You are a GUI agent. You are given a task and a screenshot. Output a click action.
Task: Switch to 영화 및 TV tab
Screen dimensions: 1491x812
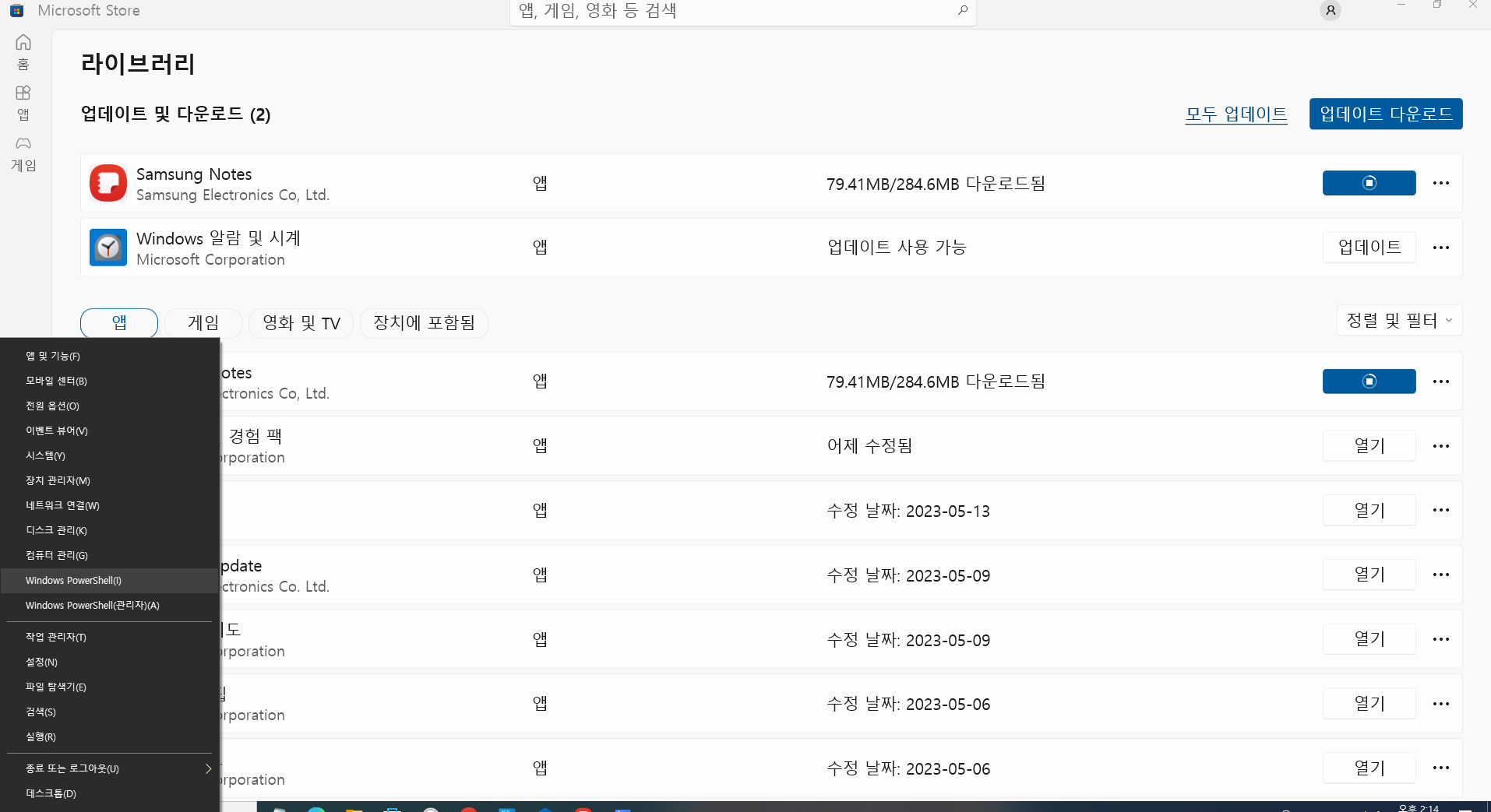[301, 322]
